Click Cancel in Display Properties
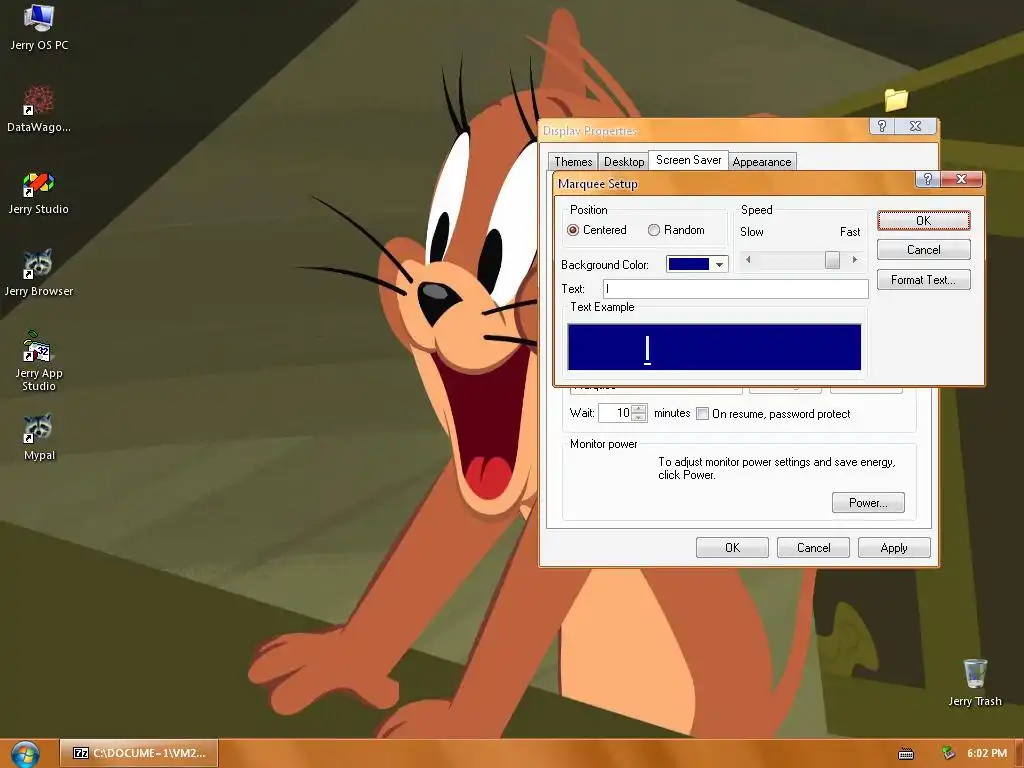 813,548
